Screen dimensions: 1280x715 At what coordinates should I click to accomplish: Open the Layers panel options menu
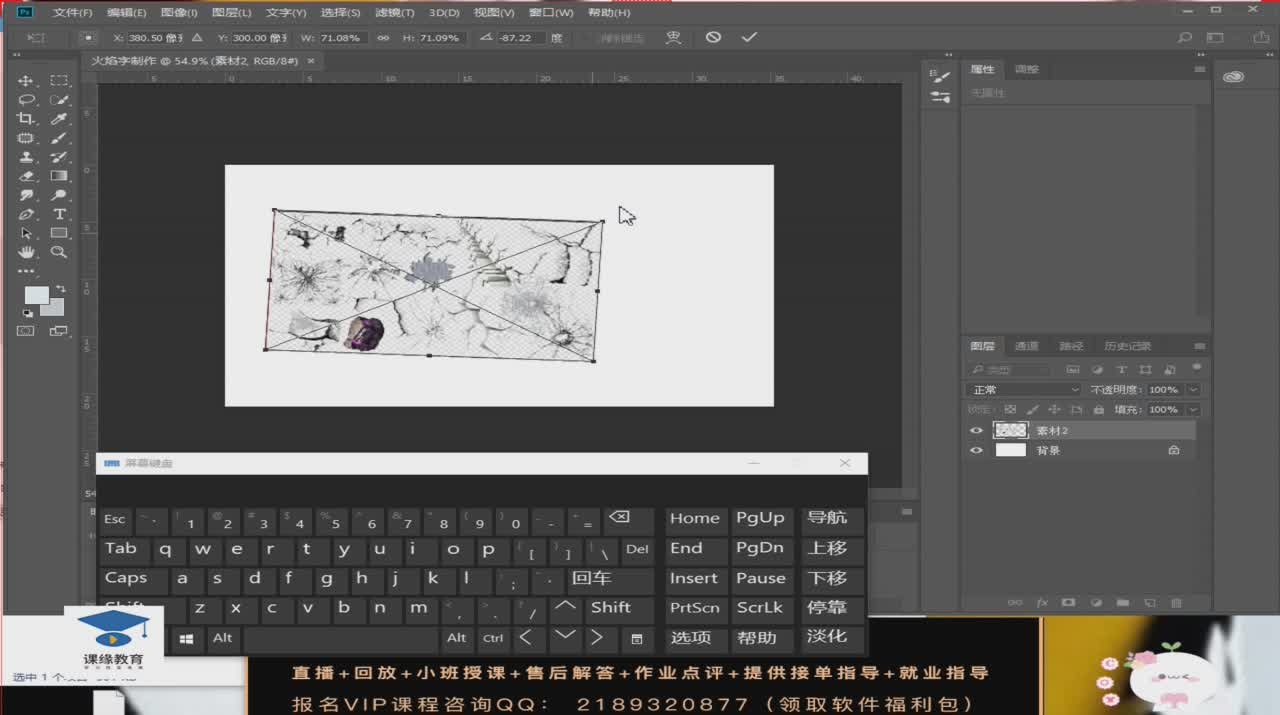pos(1199,346)
